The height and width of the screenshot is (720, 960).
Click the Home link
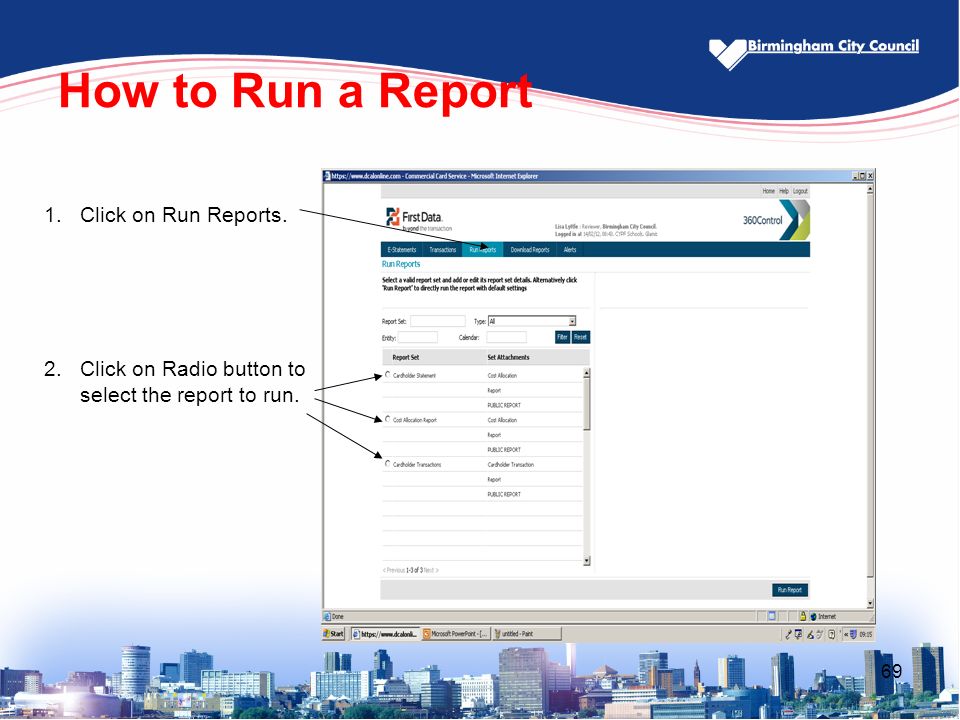[768, 191]
